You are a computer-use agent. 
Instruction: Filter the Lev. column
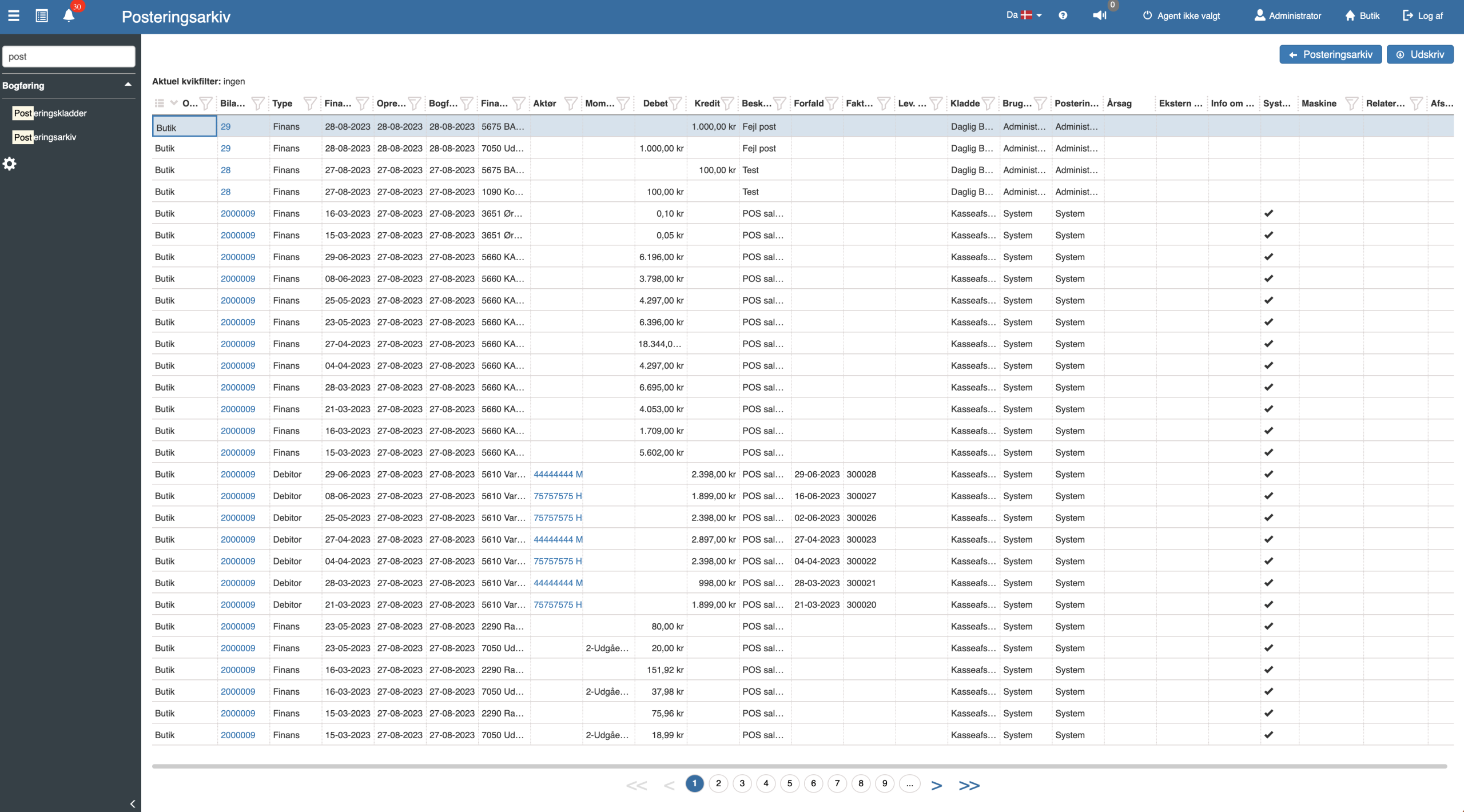pyautogui.click(x=936, y=104)
